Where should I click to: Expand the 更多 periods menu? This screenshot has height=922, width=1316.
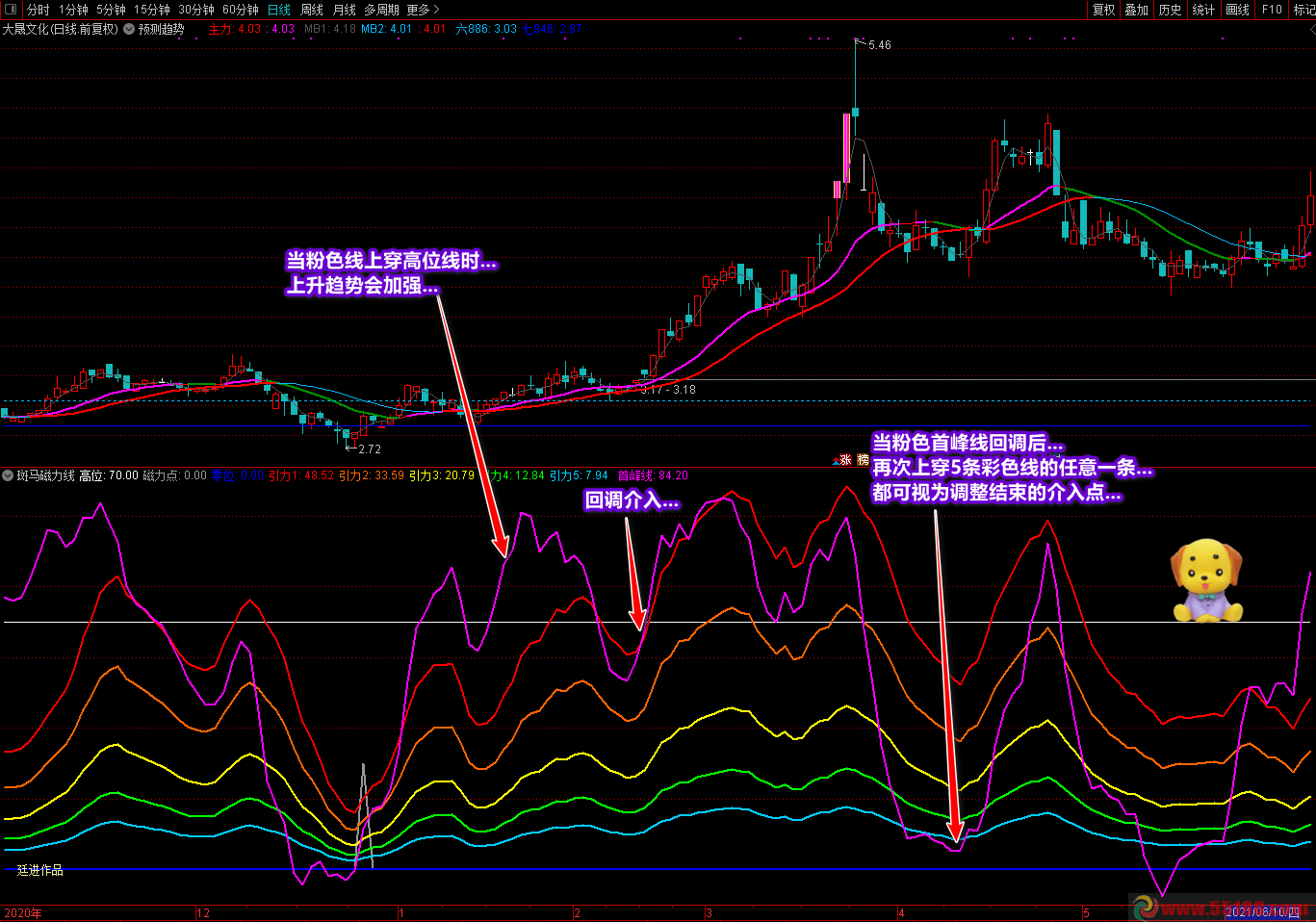pyautogui.click(x=423, y=10)
